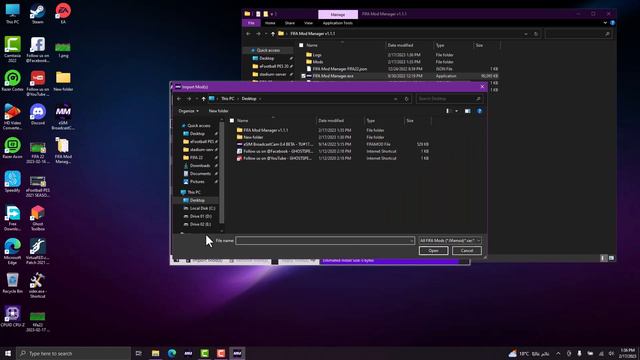Tick select-all checkbox in Explorer window header
This screenshot has width=640, height=360.
coord(301,45)
